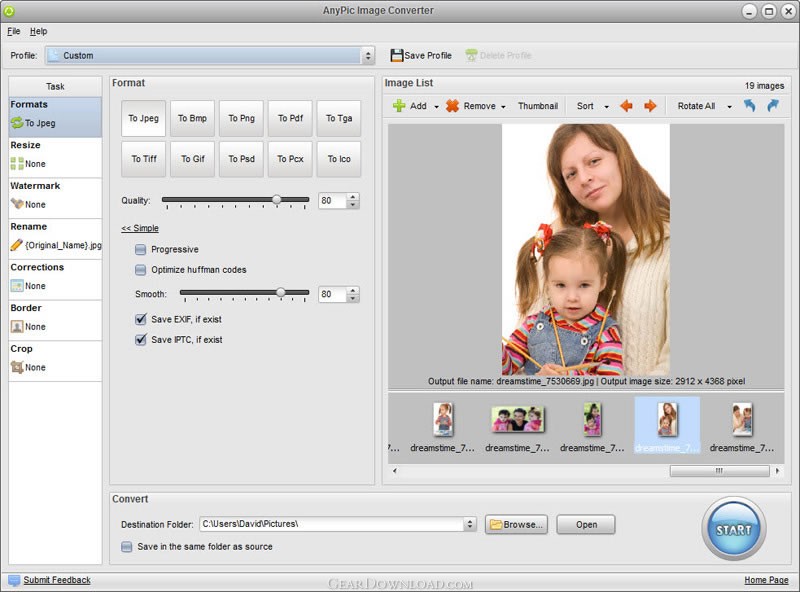This screenshot has height=592, width=800.
Task: Choose the To Pcx format button
Action: point(290,159)
